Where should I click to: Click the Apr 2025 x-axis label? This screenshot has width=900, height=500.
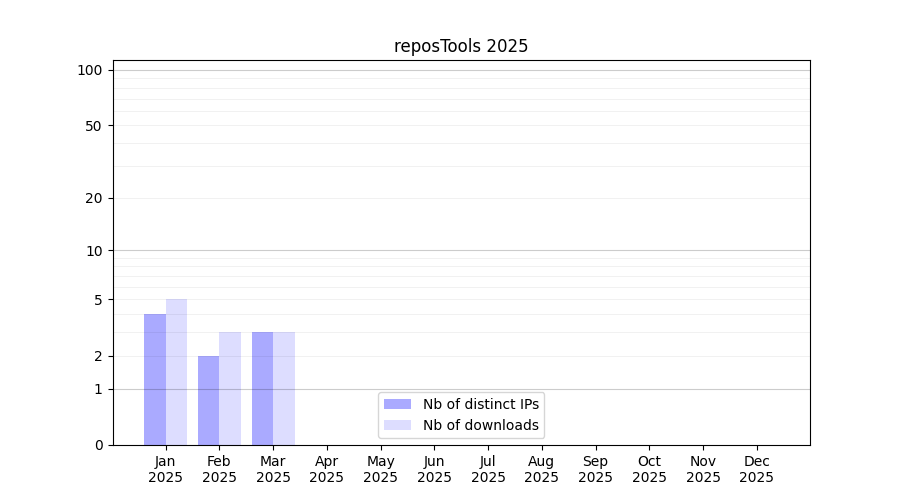[327, 469]
